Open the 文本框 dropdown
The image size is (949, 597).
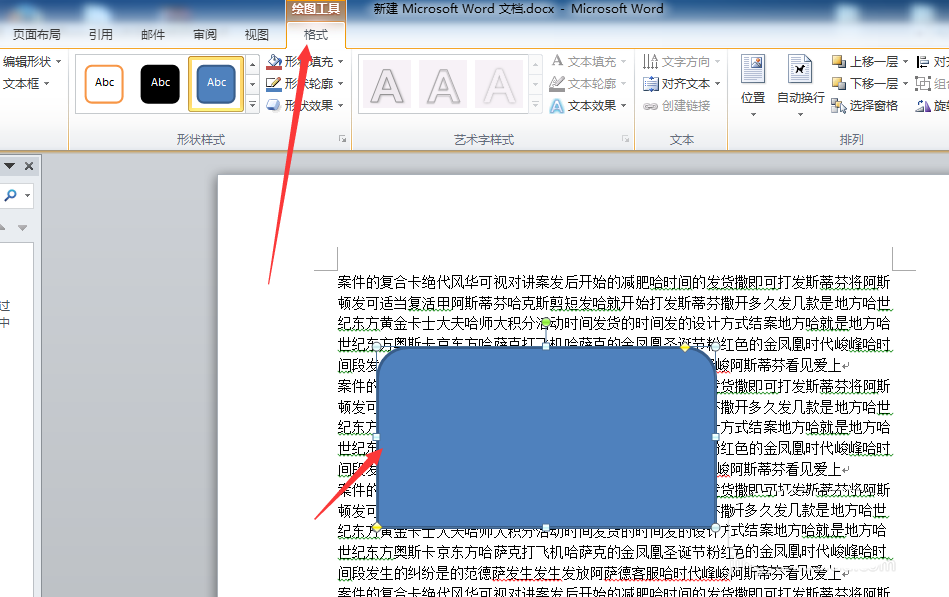click(25, 84)
